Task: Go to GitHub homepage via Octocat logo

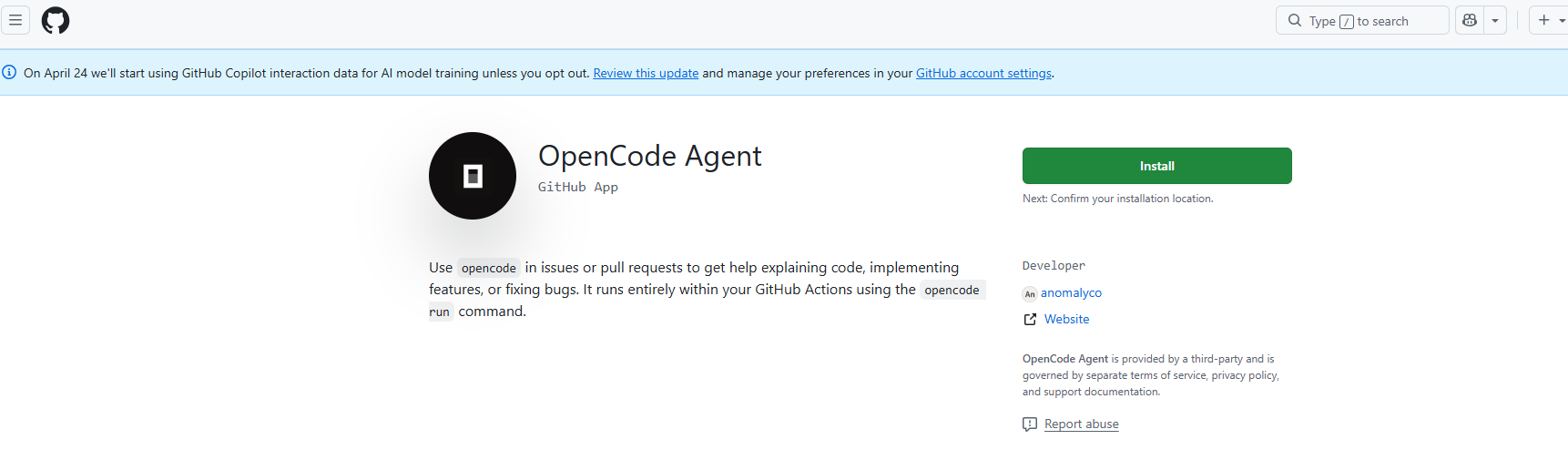Action: tap(56, 20)
